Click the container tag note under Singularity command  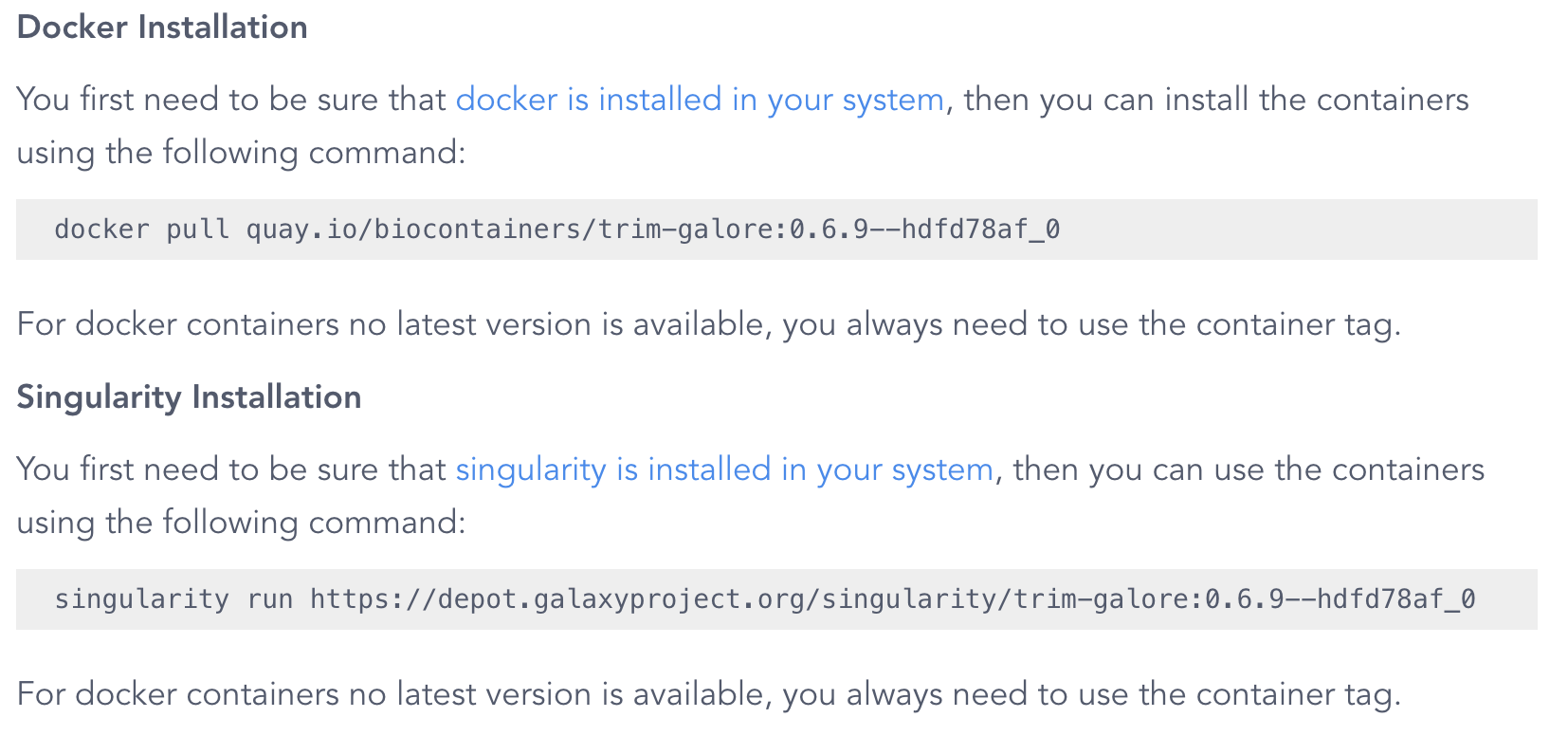coord(708,694)
